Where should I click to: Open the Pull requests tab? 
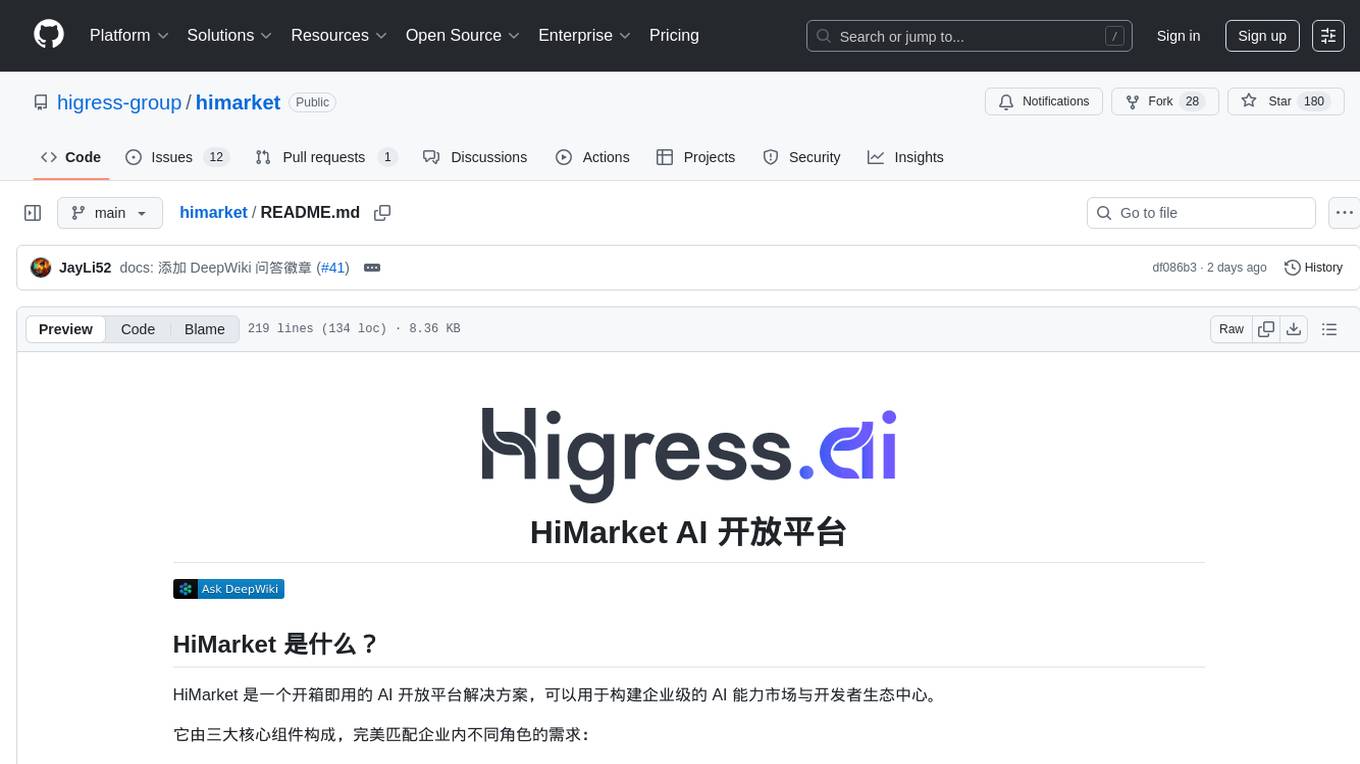[x=326, y=157]
